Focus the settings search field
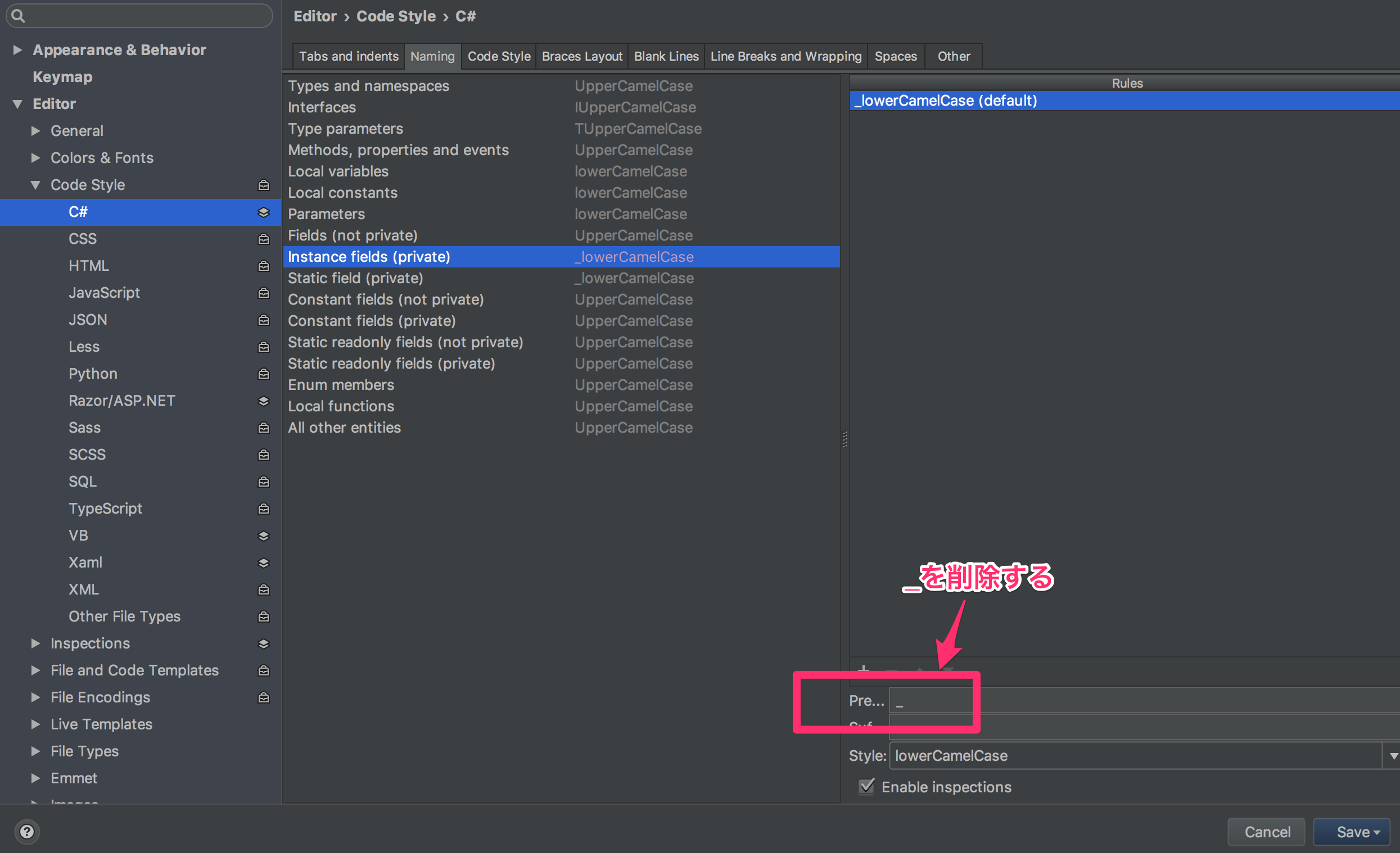This screenshot has width=1400, height=853. (139, 16)
